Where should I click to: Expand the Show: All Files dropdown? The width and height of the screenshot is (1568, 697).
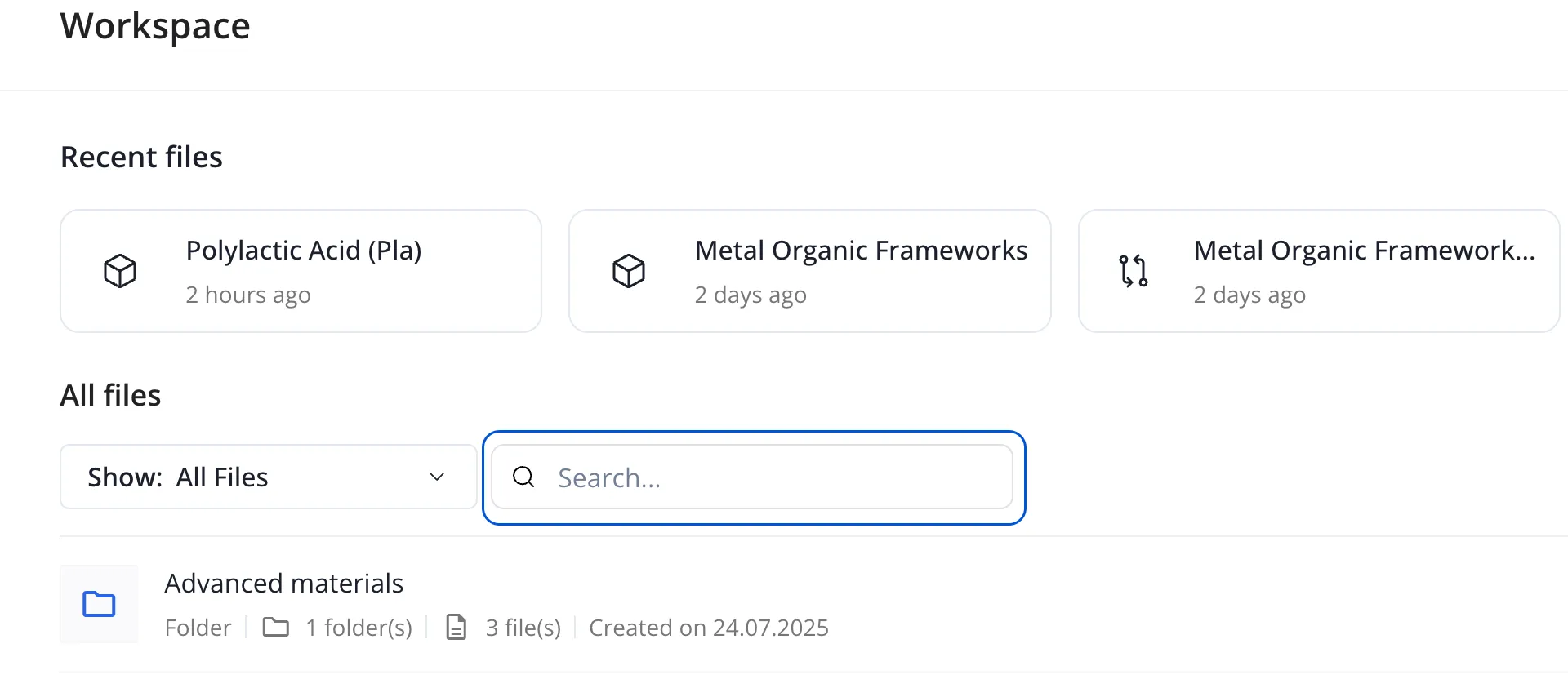point(269,477)
